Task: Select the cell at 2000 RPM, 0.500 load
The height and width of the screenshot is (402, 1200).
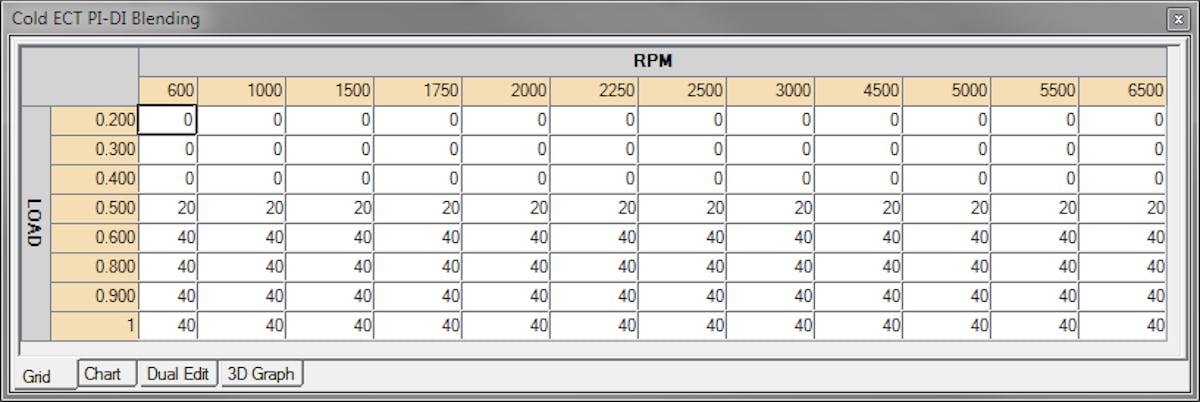Action: pos(506,208)
